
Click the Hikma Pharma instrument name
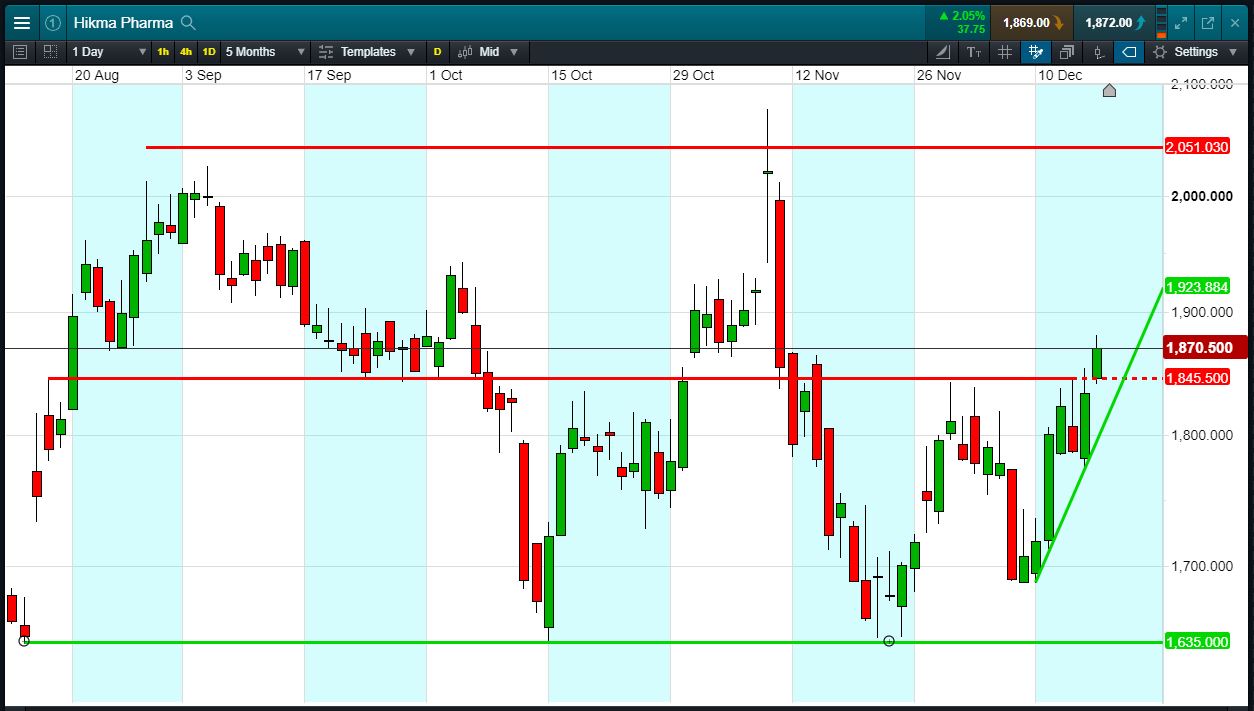click(x=123, y=22)
